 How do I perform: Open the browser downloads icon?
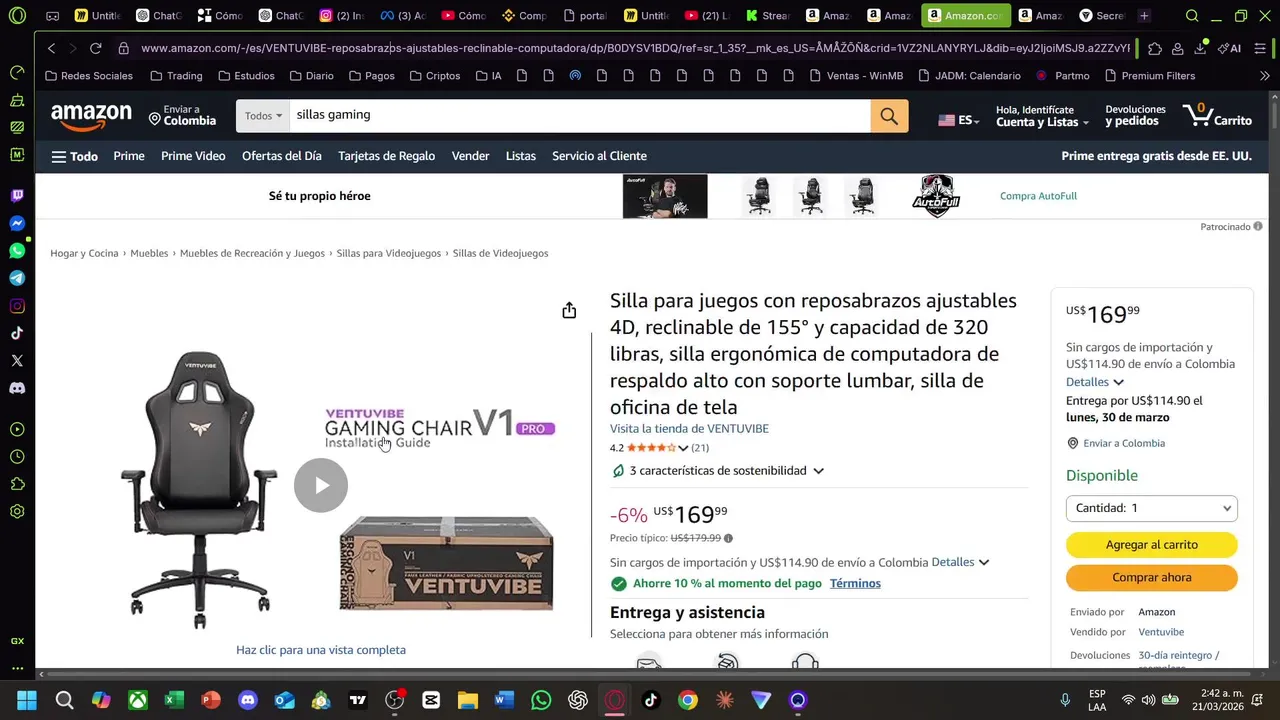click(1200, 48)
